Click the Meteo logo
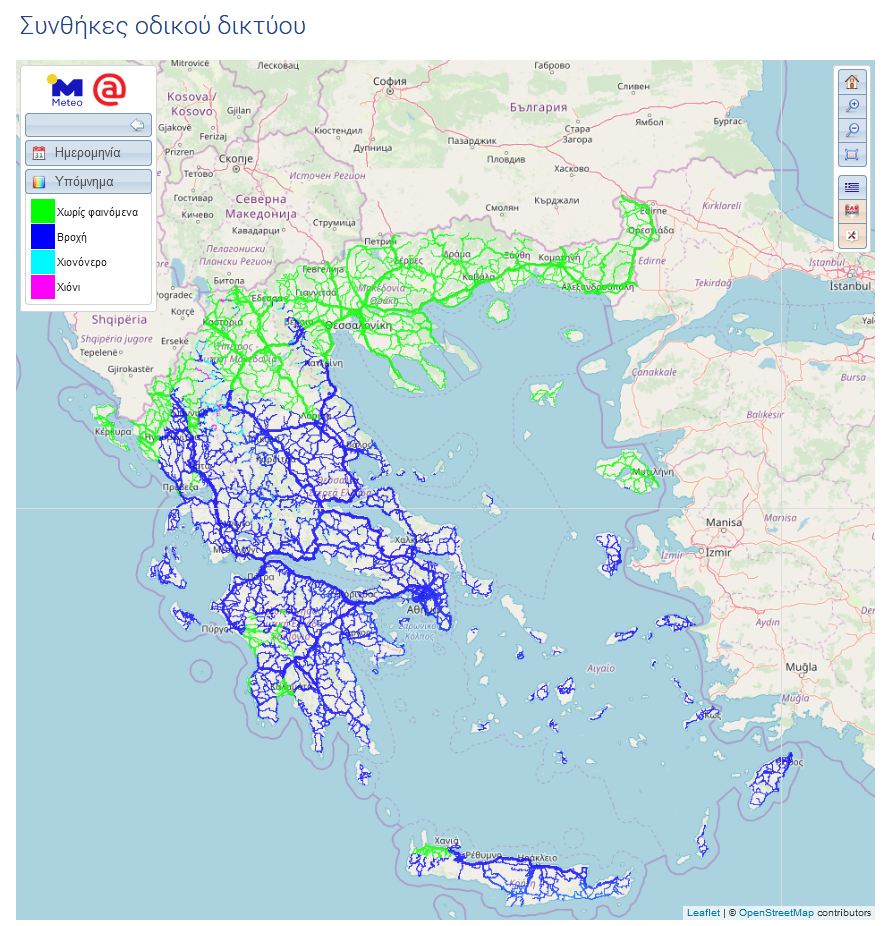The width and height of the screenshot is (890, 926). coord(67,90)
